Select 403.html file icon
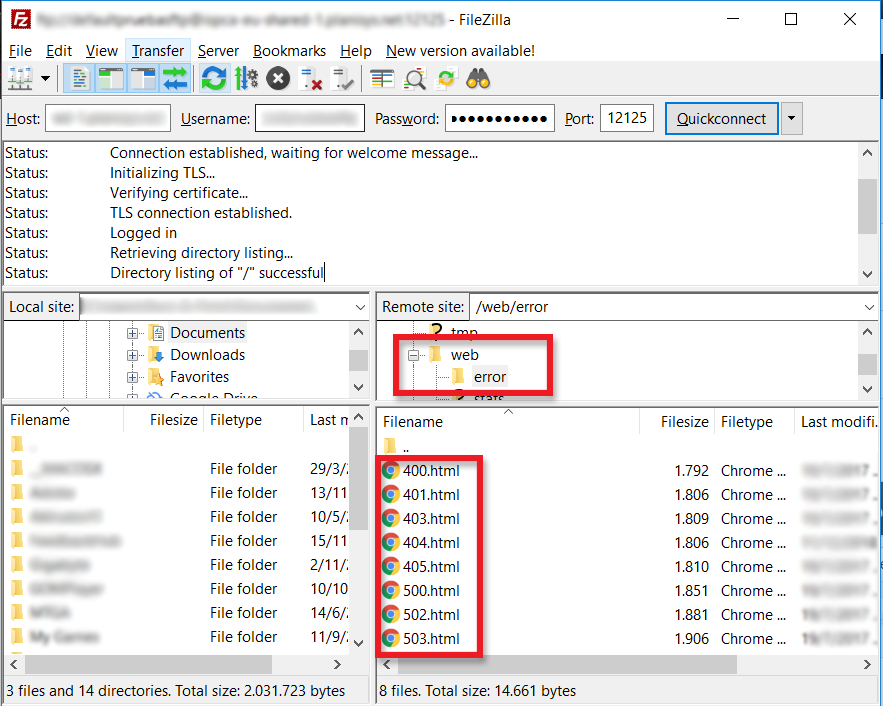This screenshot has width=883, height=706. (391, 519)
